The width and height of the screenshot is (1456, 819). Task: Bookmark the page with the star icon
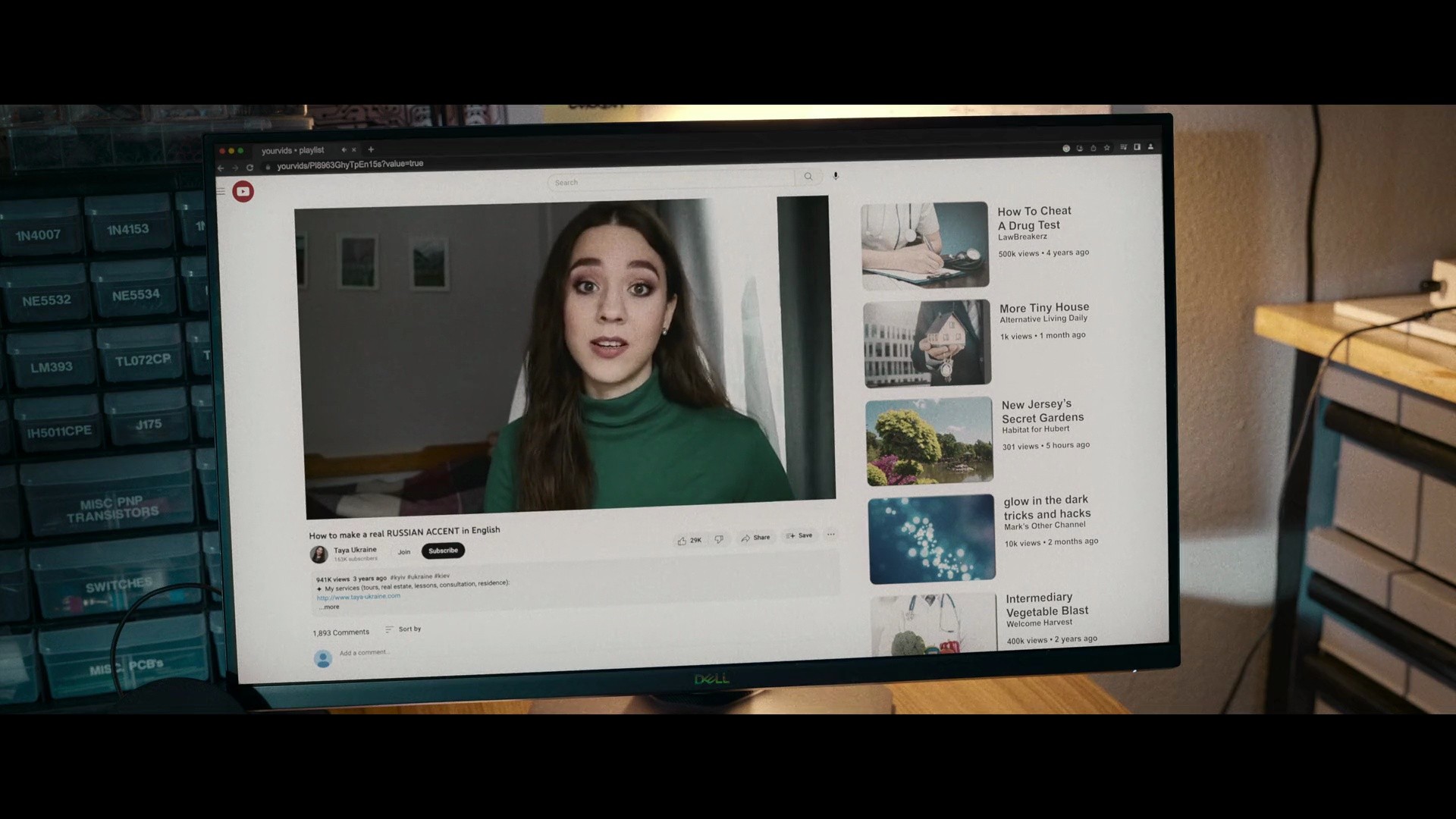click(1107, 148)
